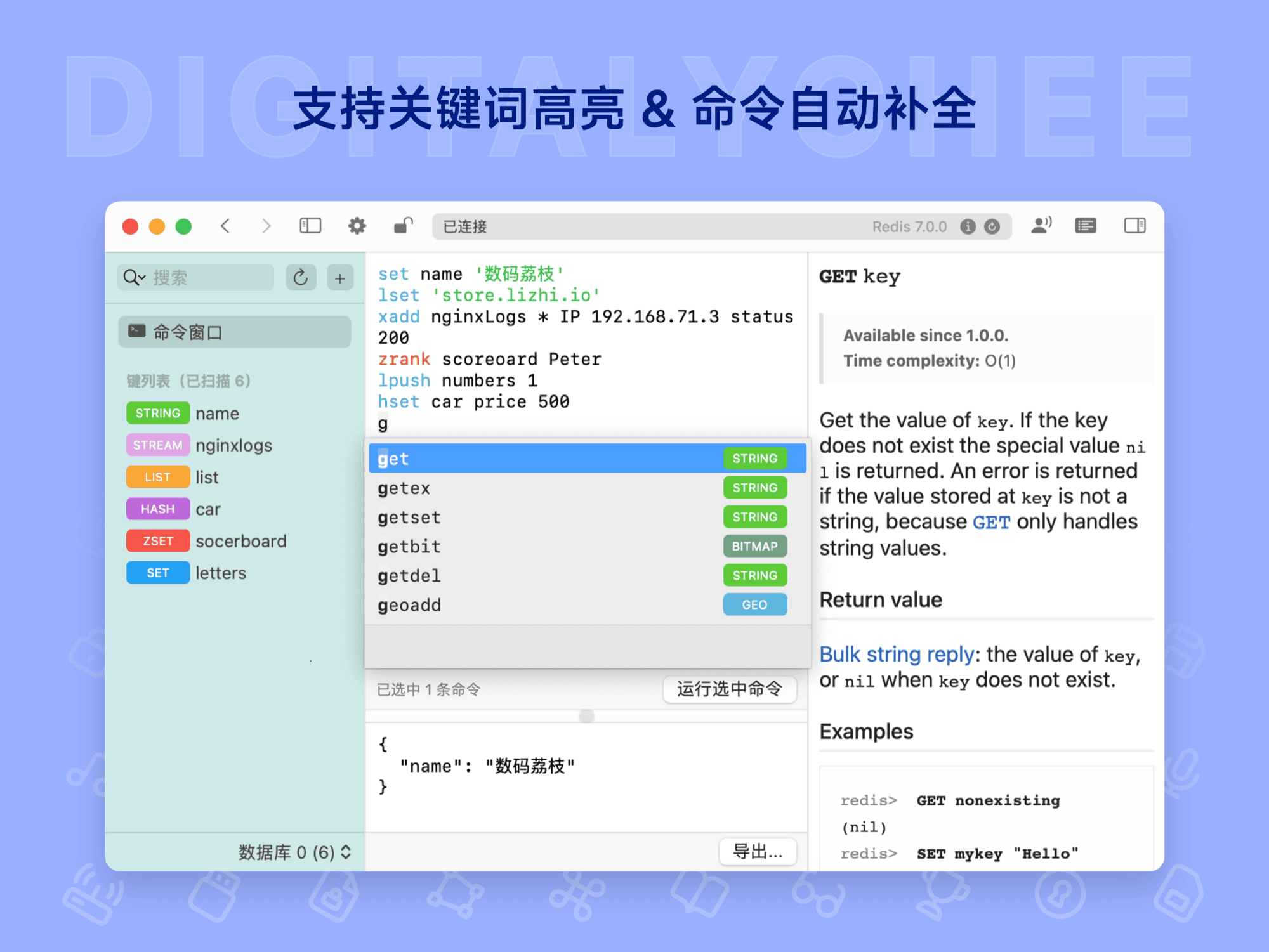
Task: Select the ZSET key socerboard
Action: coord(241,540)
